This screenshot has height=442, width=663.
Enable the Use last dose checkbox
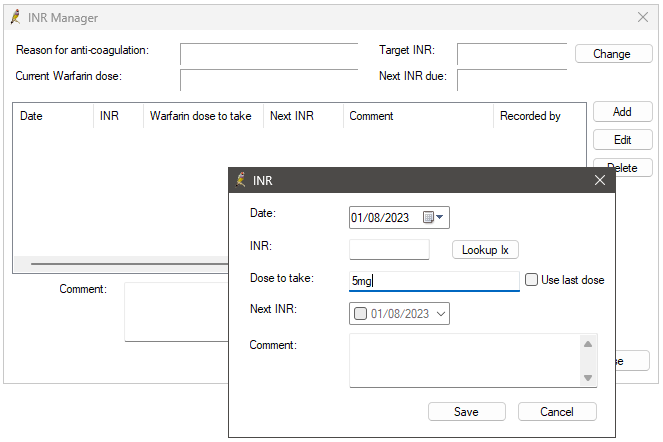[531, 280]
